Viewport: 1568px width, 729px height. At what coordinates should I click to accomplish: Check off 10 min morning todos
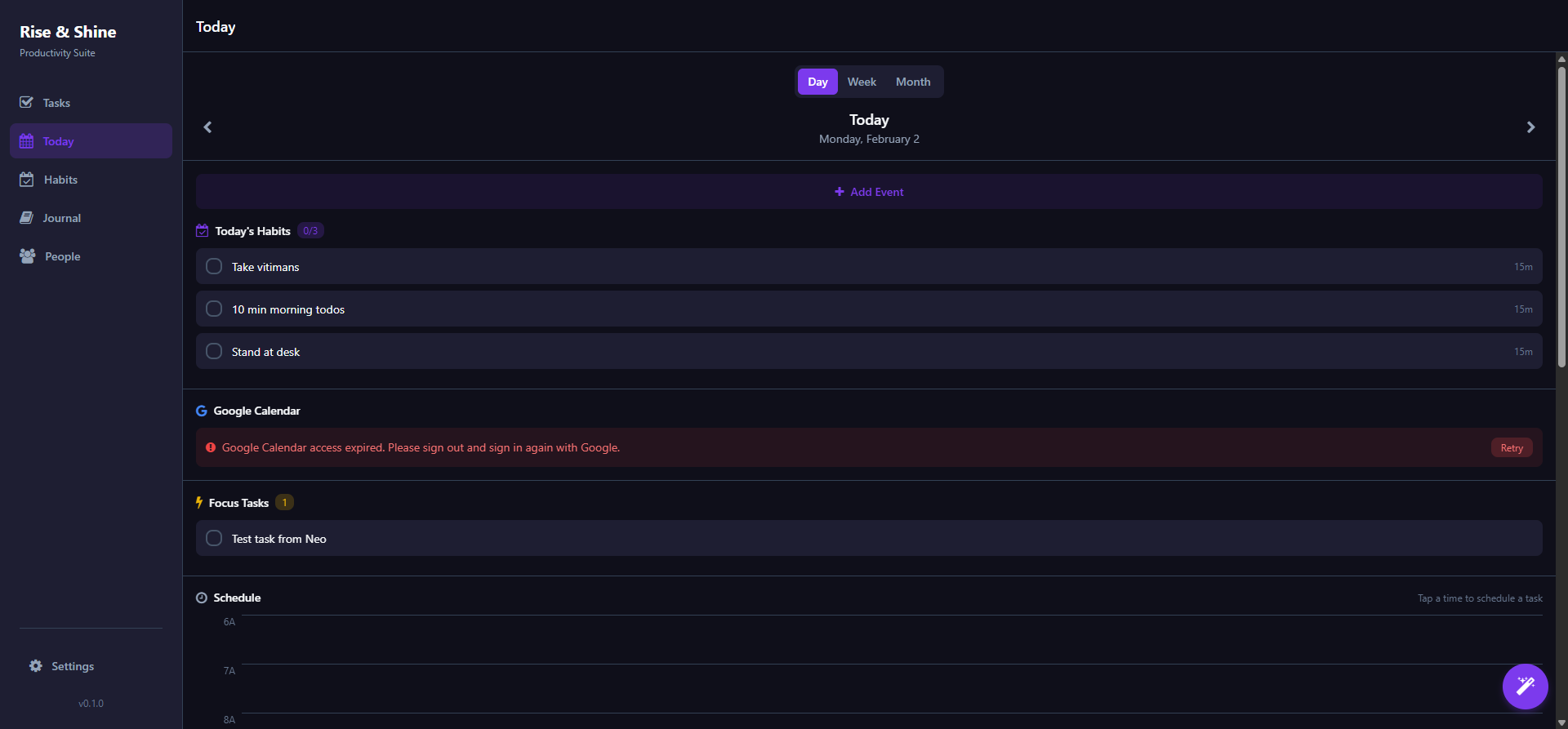tap(214, 309)
